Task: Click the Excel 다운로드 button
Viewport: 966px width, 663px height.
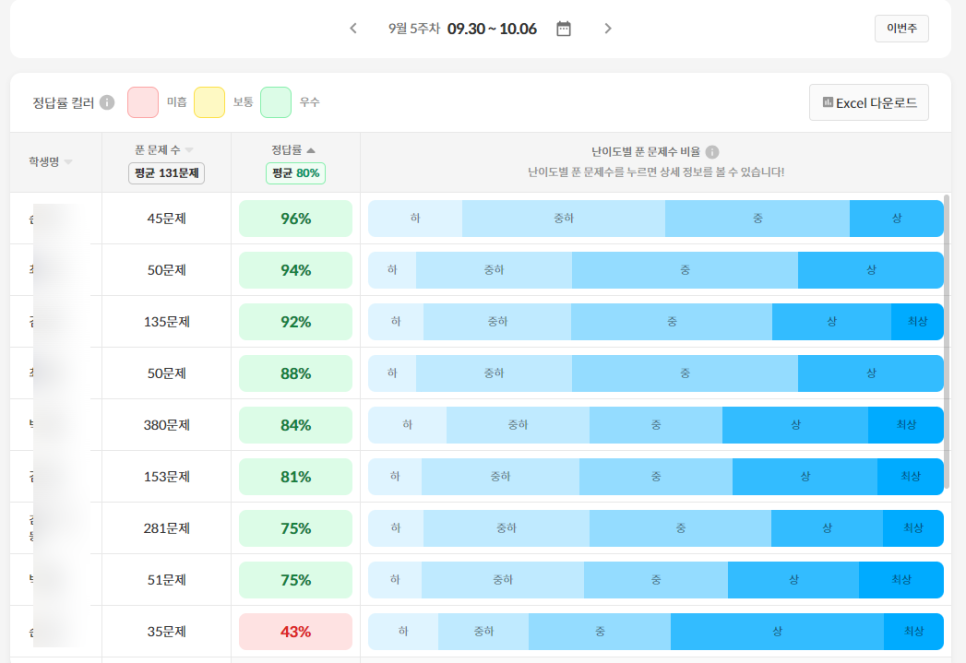Action: click(x=869, y=103)
